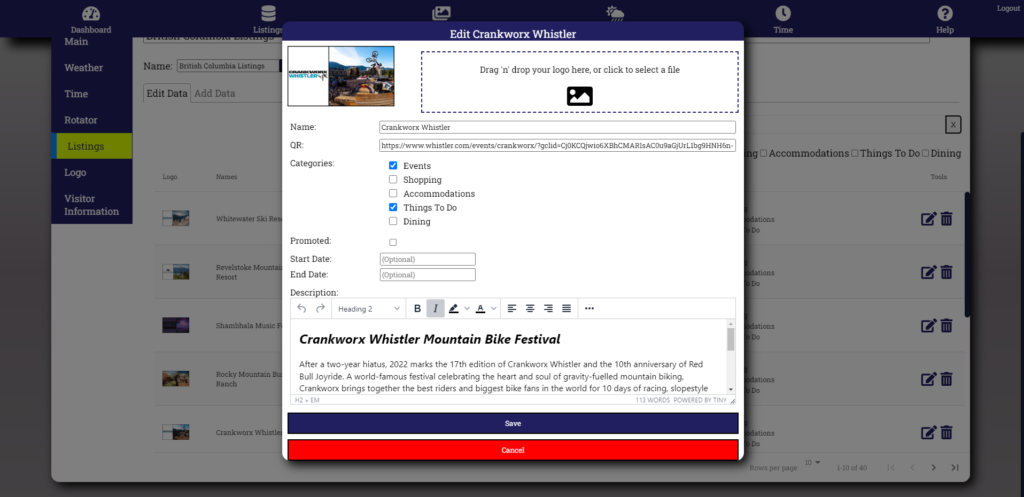Click the Name input field

point(557,127)
